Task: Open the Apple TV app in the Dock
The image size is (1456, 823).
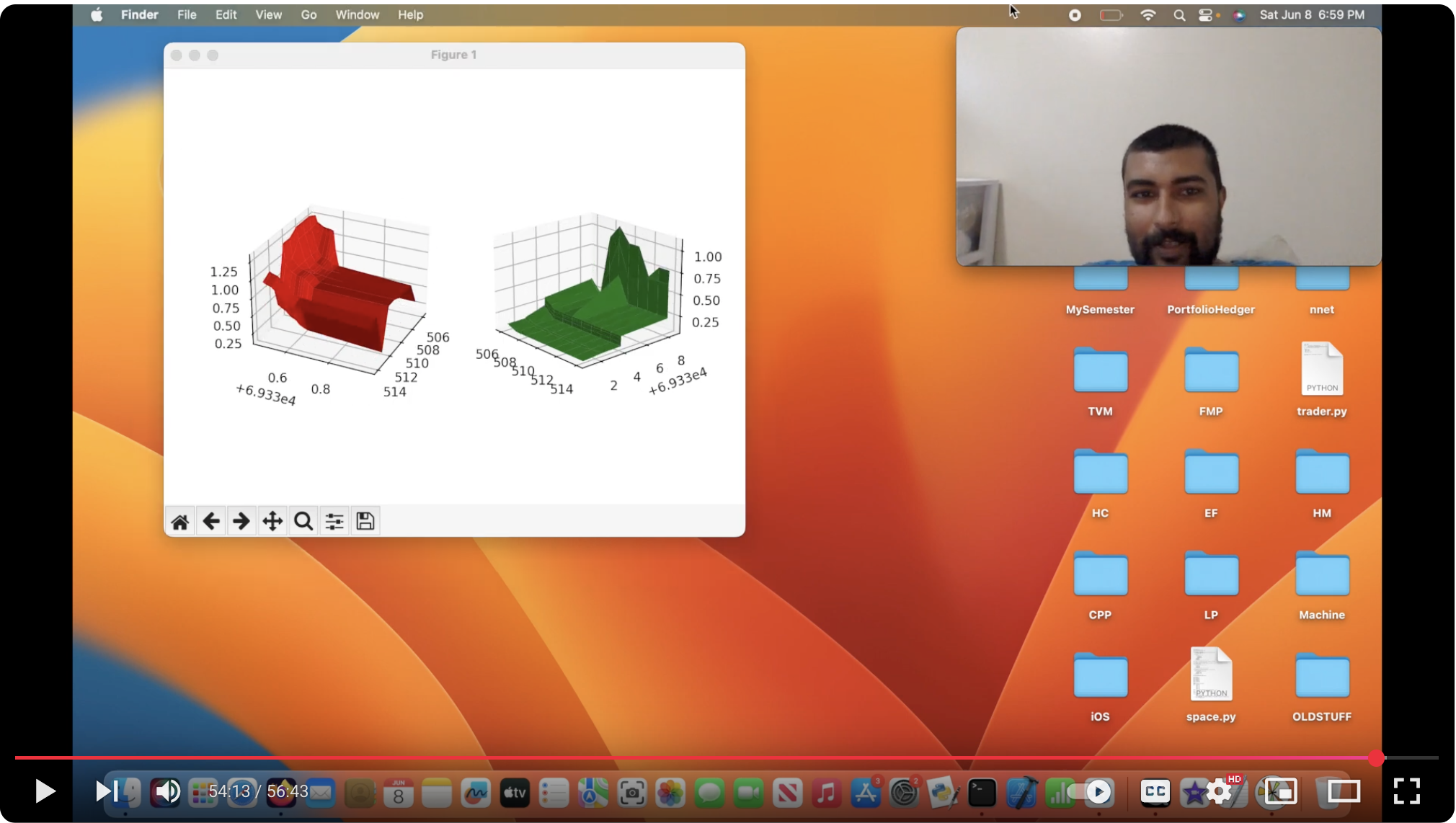Action: [515, 793]
